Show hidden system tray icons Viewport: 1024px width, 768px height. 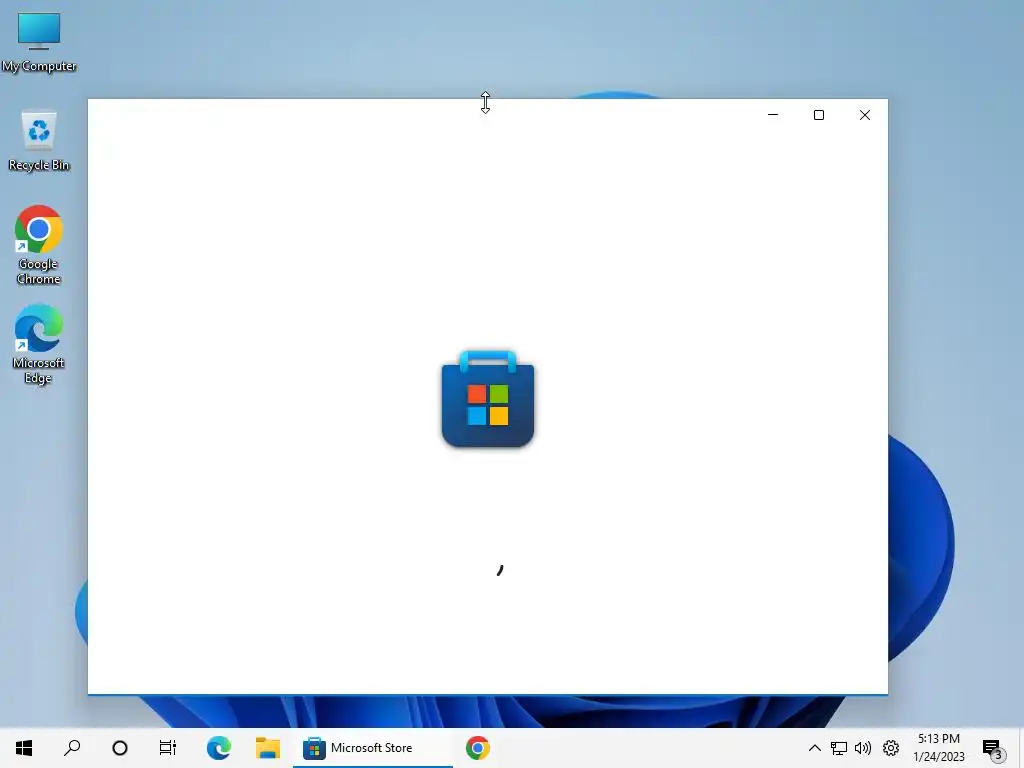[x=814, y=748]
